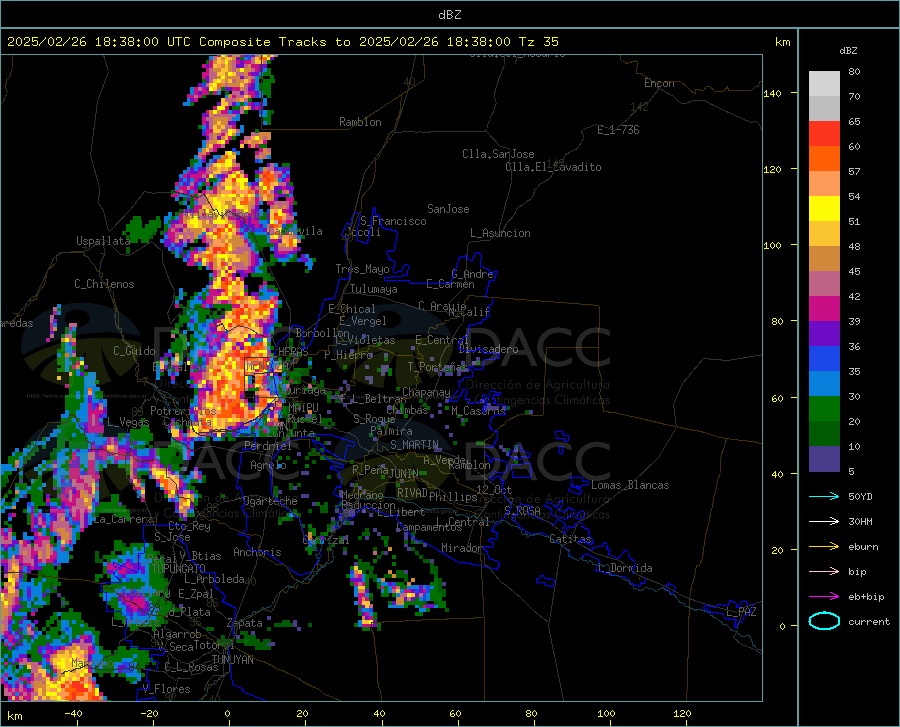Click the 'Tulumaya' place label
This screenshot has height=727, width=900.
pyautogui.click(x=374, y=289)
